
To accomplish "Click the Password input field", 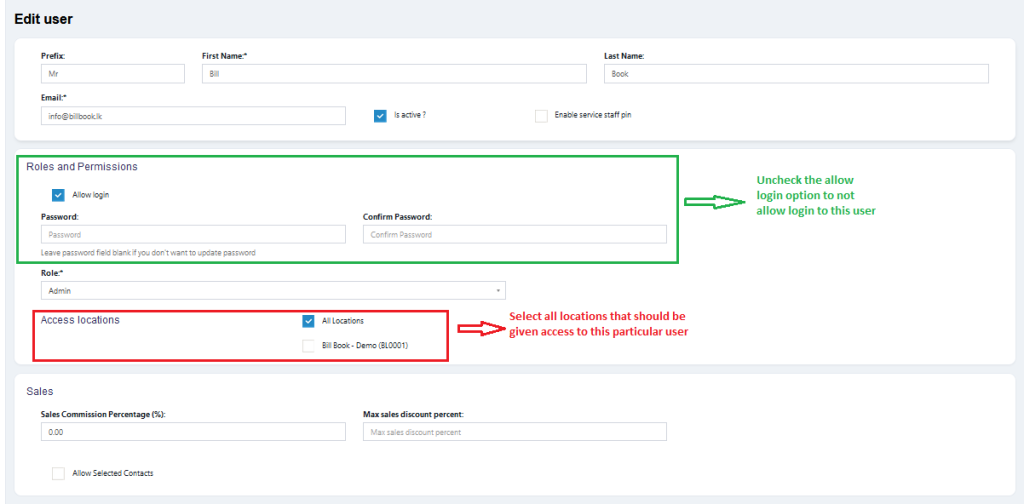I will pyautogui.click(x=193, y=234).
